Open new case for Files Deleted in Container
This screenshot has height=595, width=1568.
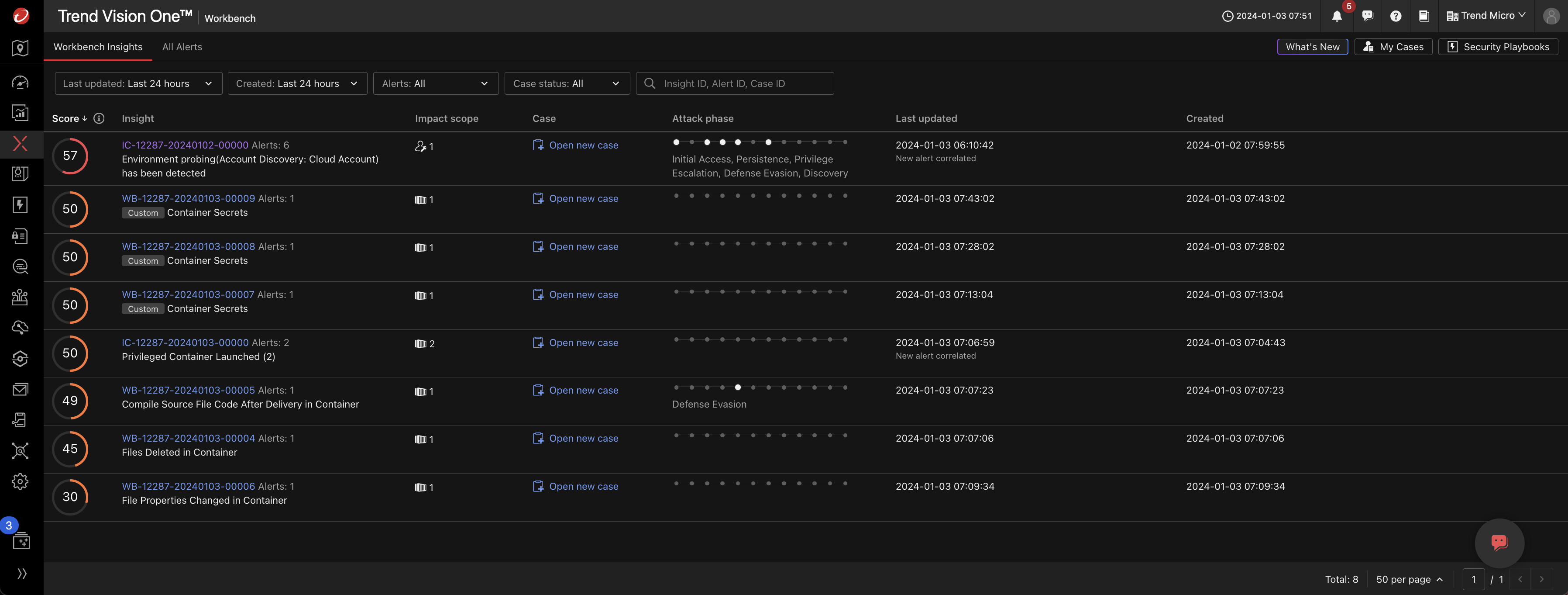576,439
